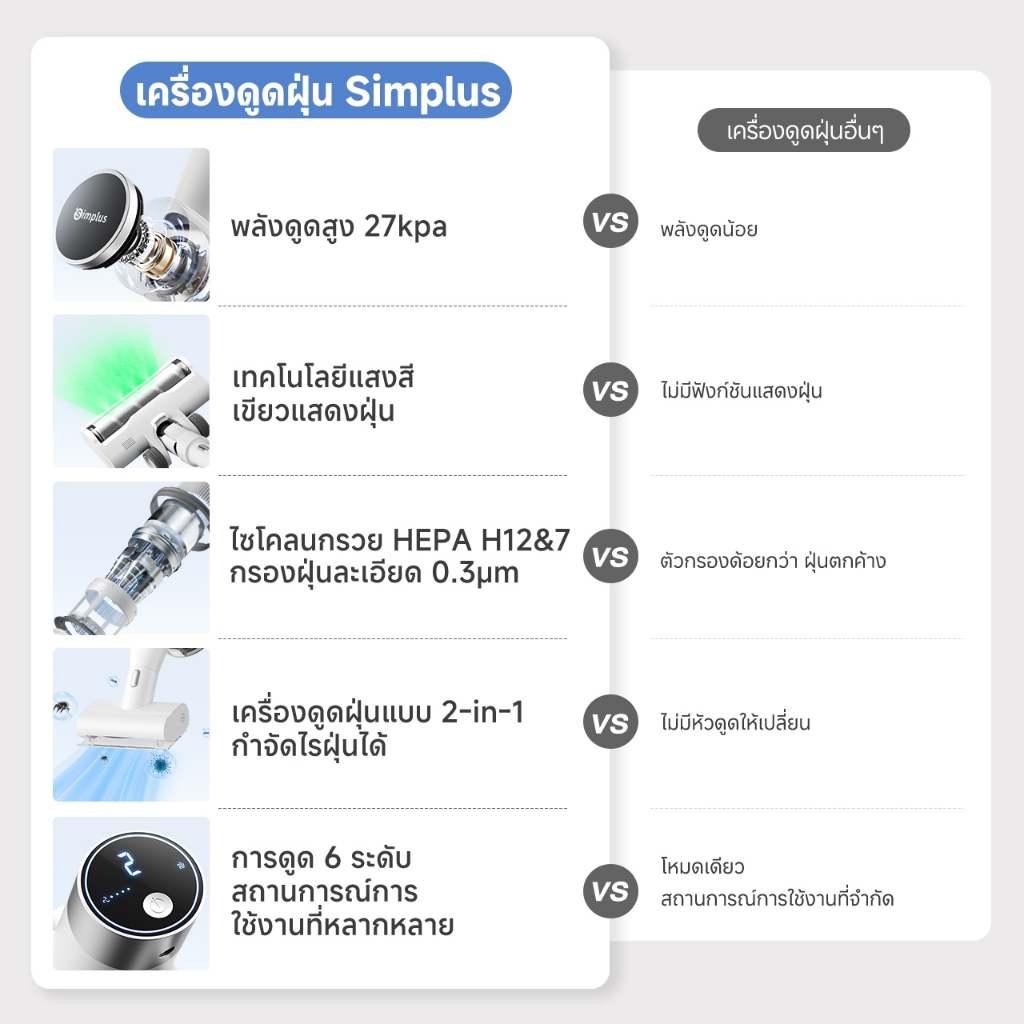Click the VS badge beside green light row

tap(610, 390)
